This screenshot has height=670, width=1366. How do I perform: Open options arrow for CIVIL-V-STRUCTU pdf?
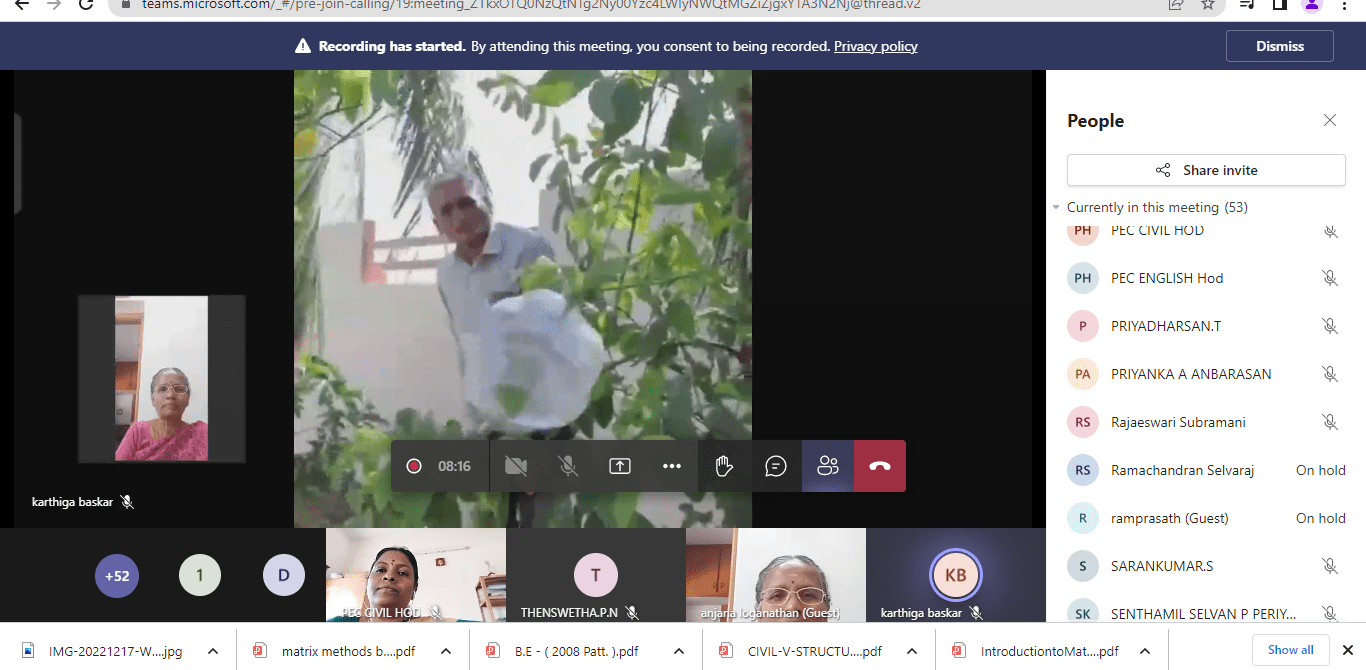[x=911, y=651]
